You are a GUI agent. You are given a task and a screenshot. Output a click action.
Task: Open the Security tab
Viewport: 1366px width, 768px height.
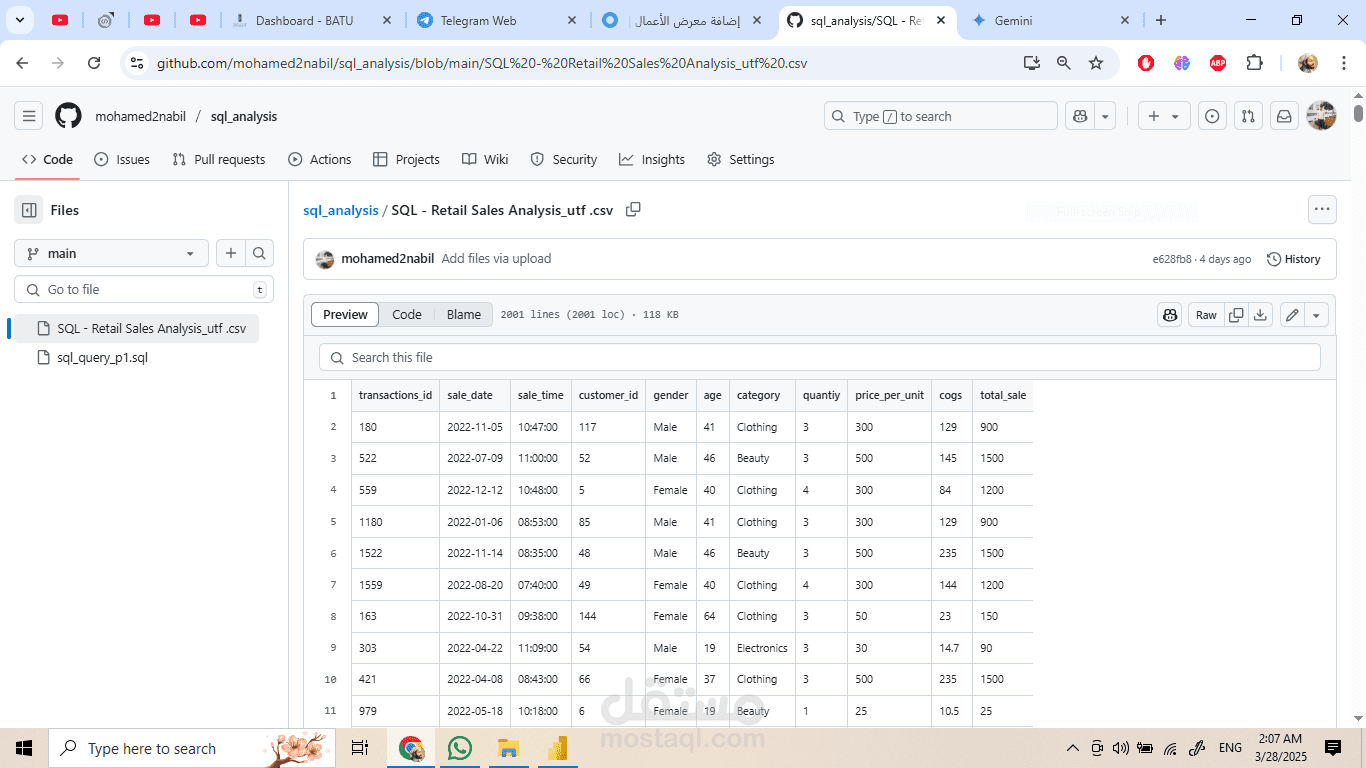point(564,159)
